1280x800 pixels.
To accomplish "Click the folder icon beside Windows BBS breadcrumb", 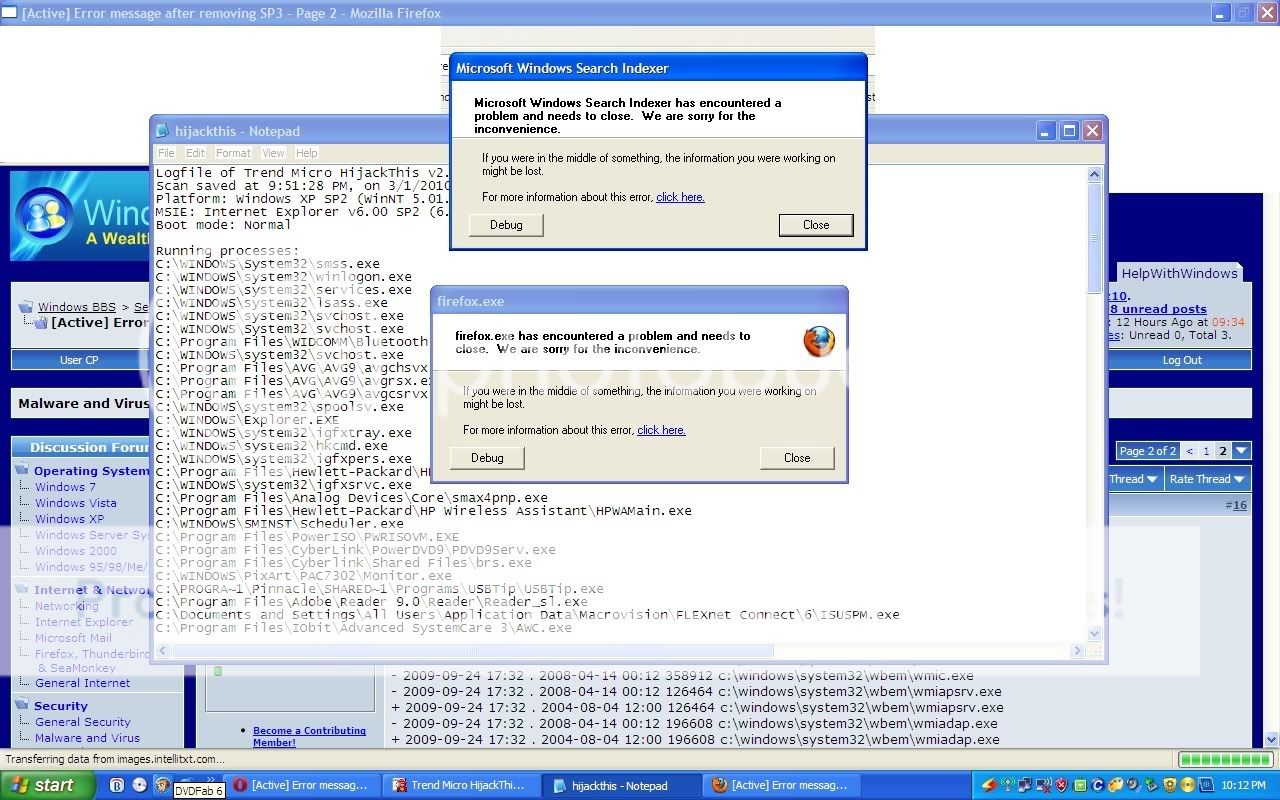I will pos(26,307).
